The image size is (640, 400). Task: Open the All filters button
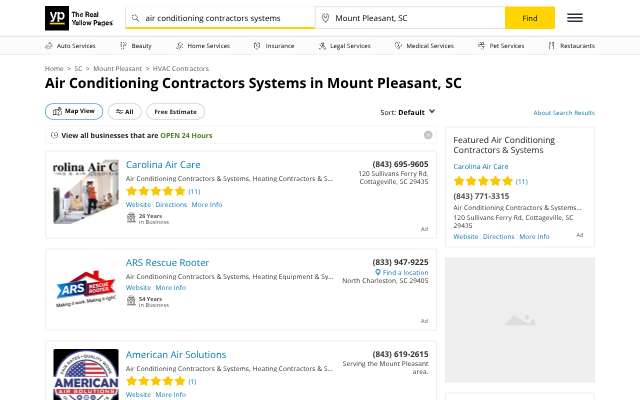pyautogui.click(x=125, y=111)
